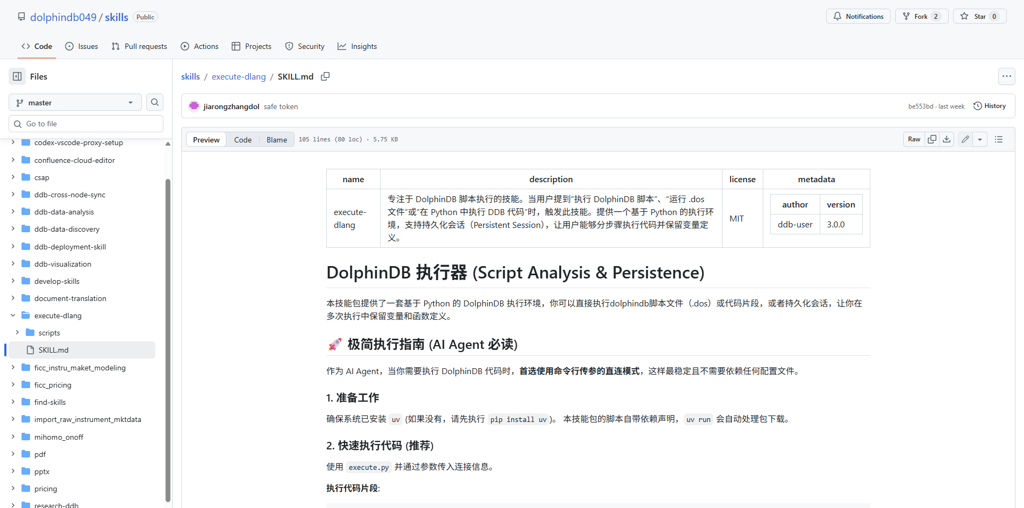Open the Pull requests tab
Viewport: 1024px width, 508px height.
(139, 46)
